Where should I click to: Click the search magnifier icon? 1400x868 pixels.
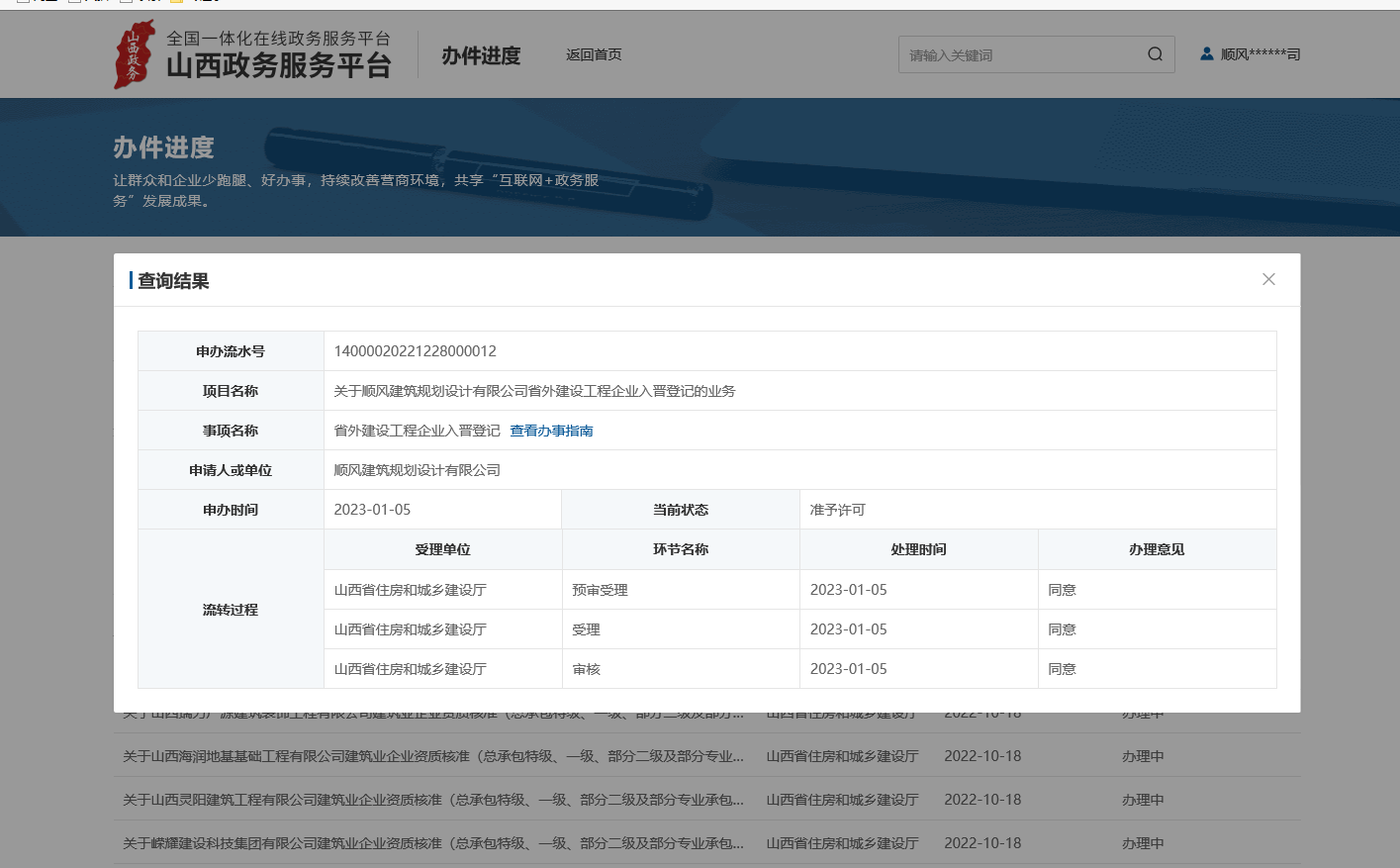click(x=1155, y=54)
